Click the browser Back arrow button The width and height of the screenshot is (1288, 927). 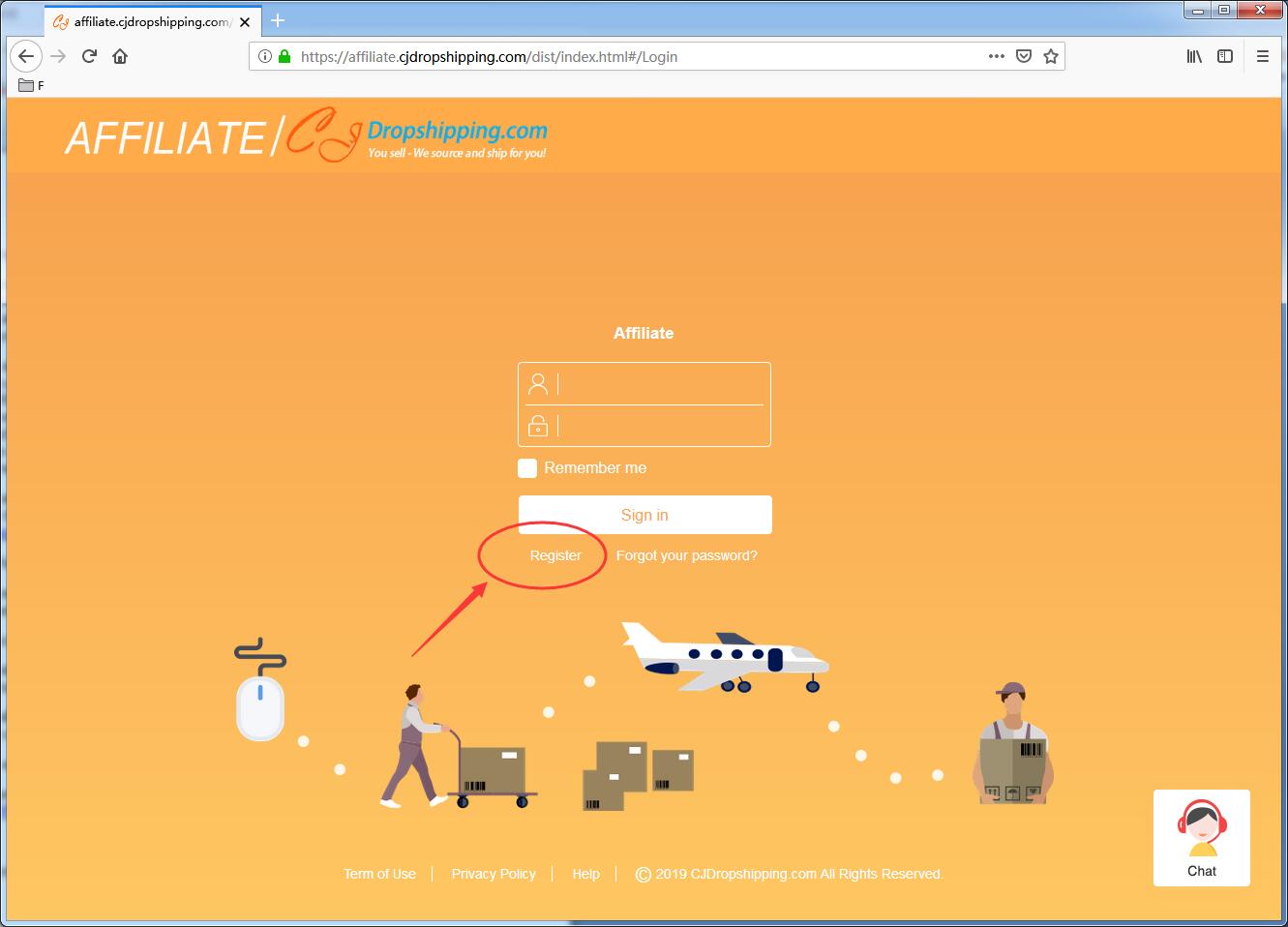pyautogui.click(x=26, y=56)
